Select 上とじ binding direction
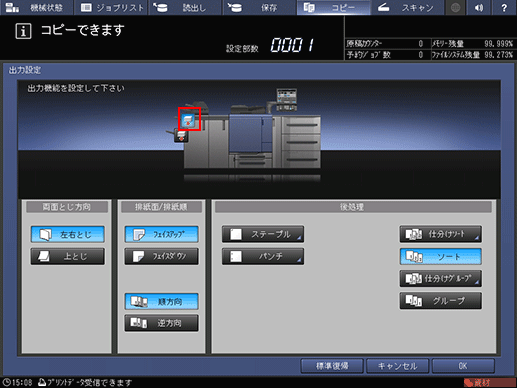517x388 pixels. [x=68, y=256]
